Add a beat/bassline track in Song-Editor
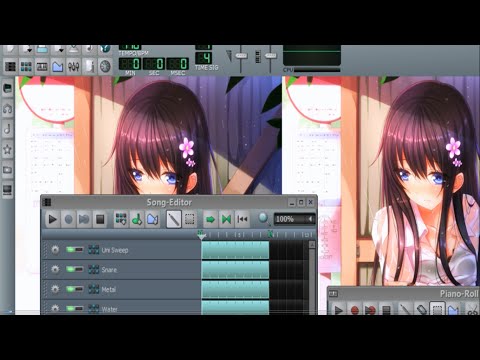480x360 pixels. [121, 219]
